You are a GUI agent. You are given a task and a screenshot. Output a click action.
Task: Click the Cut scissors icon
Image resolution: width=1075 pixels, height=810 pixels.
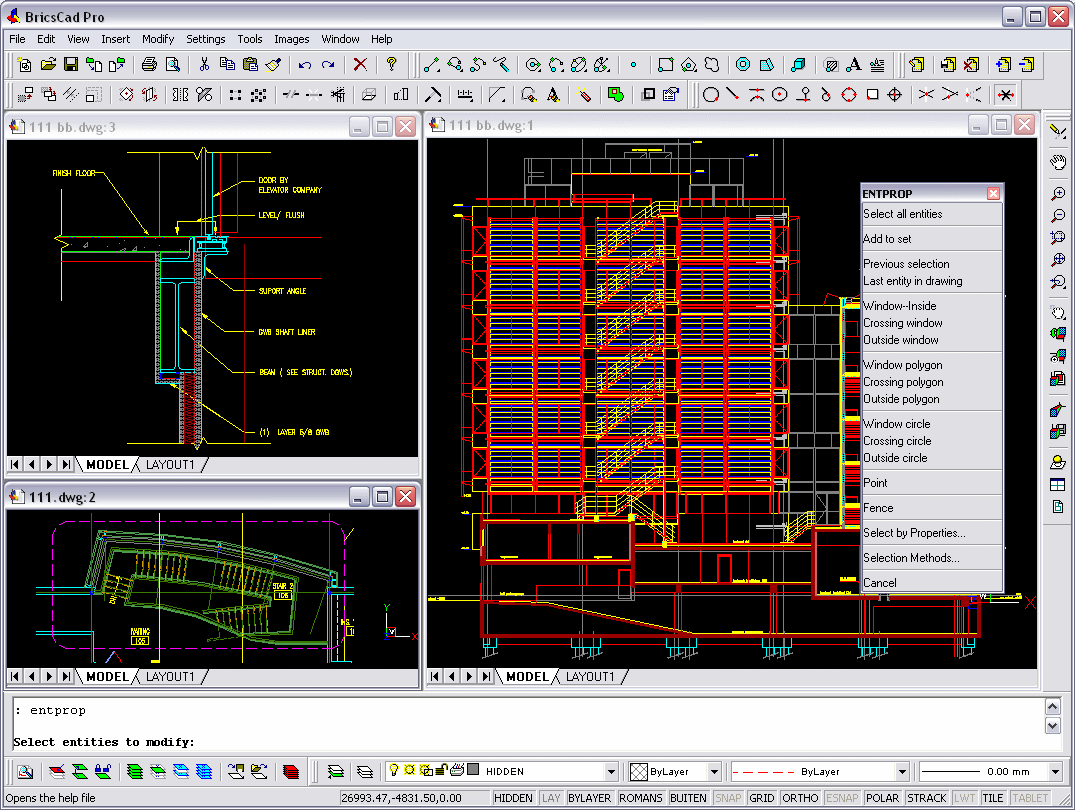(204, 65)
